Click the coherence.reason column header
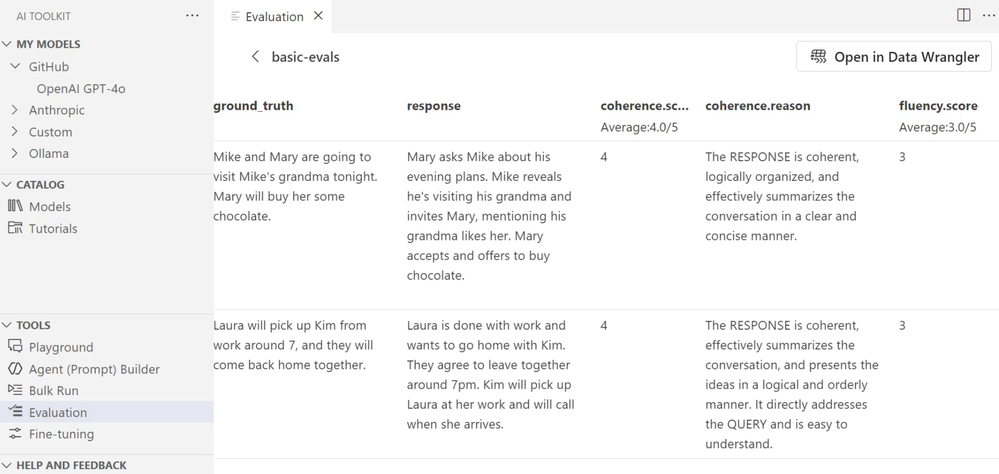 click(757, 106)
